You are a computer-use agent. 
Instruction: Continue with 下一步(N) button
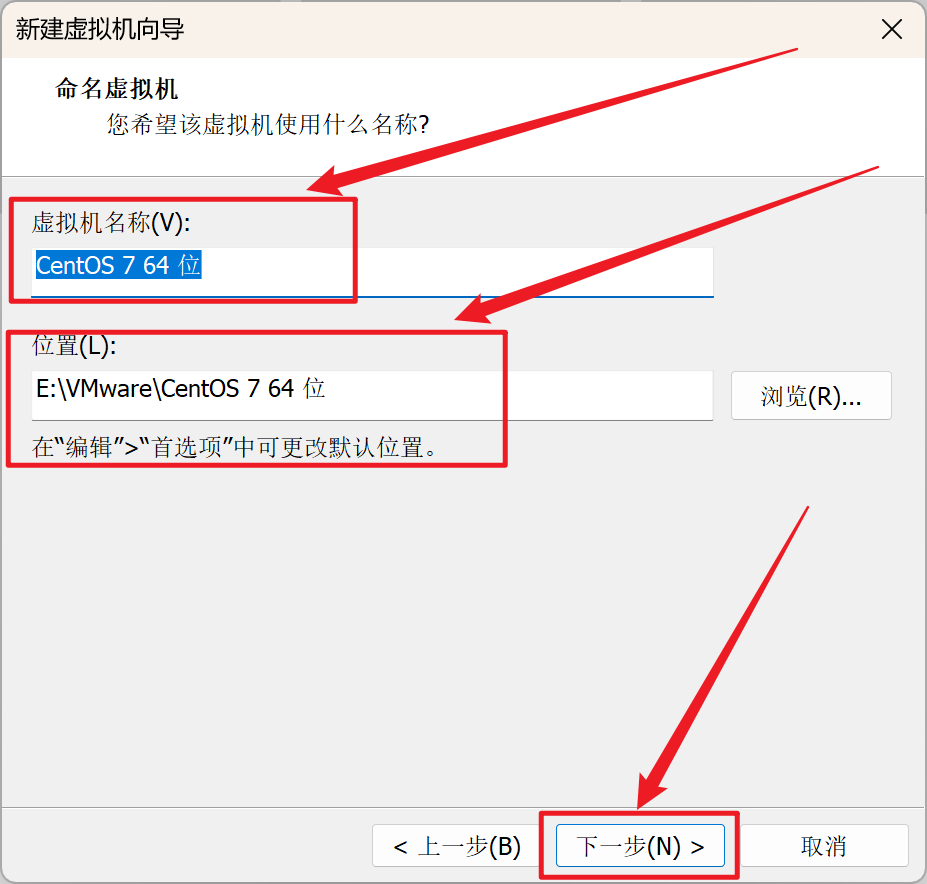coord(640,846)
